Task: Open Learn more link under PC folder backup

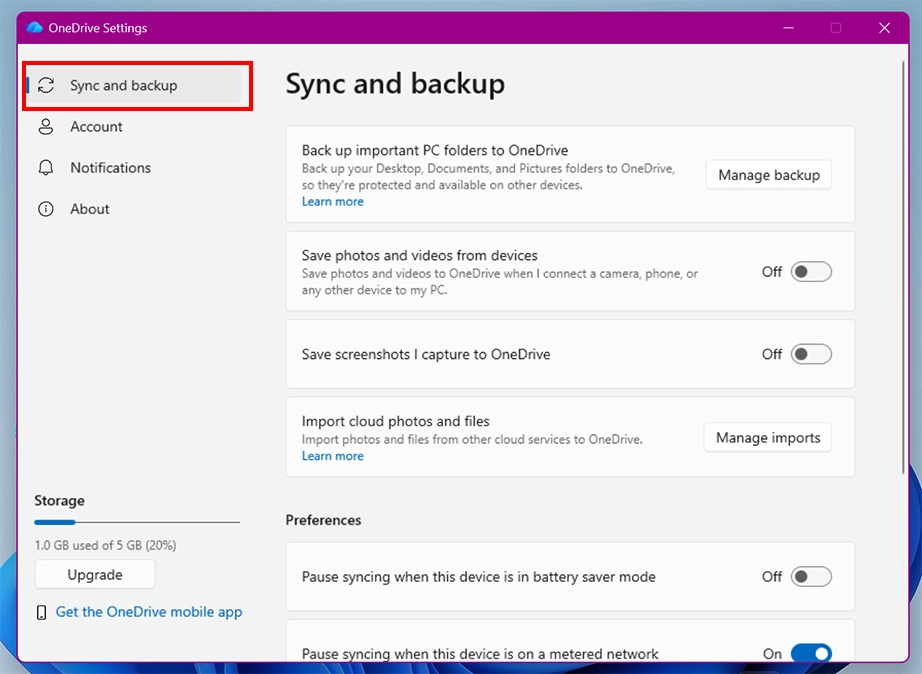Action: coord(333,202)
